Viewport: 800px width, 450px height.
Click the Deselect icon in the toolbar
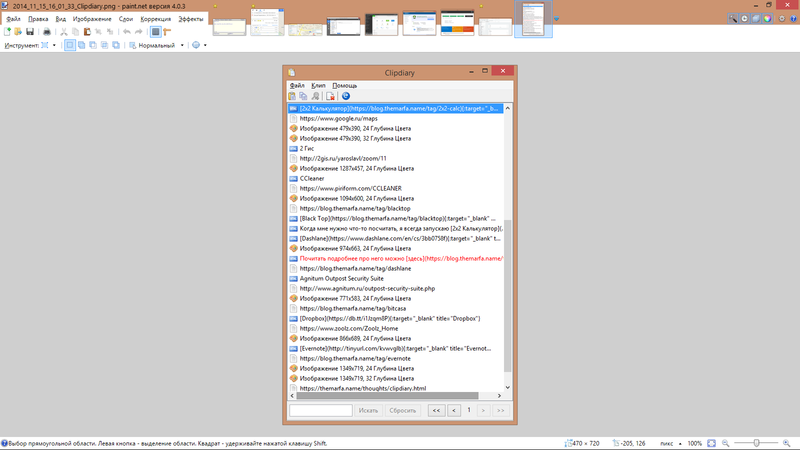(110, 32)
